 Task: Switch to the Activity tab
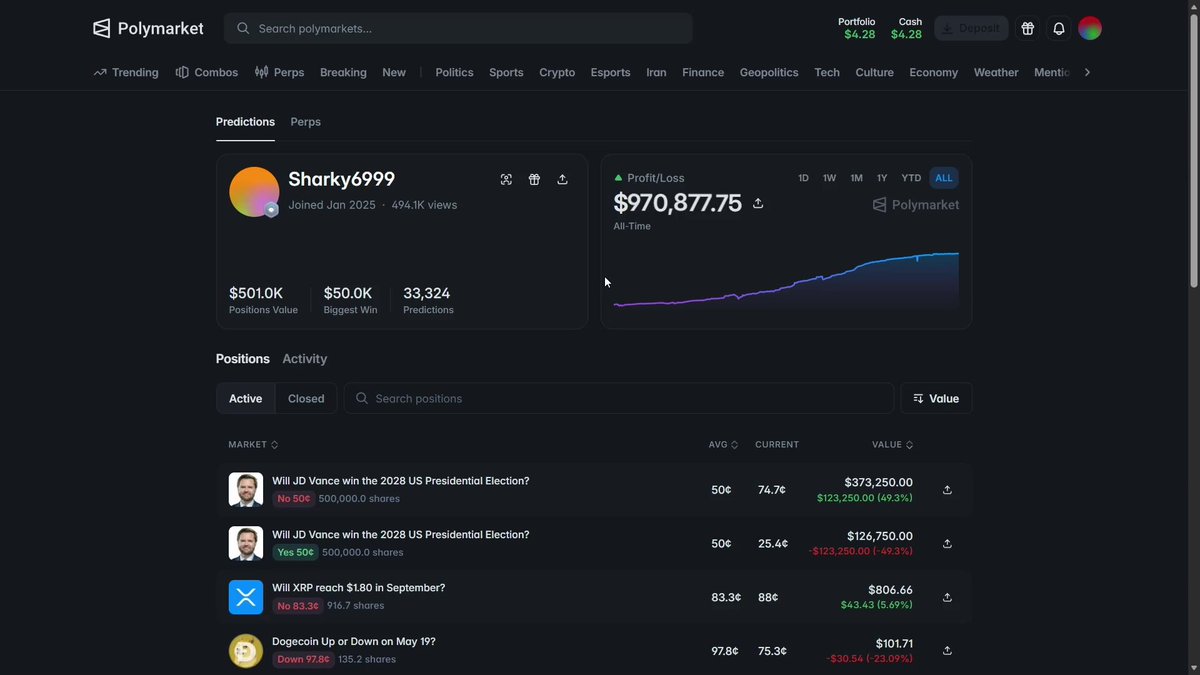point(305,359)
